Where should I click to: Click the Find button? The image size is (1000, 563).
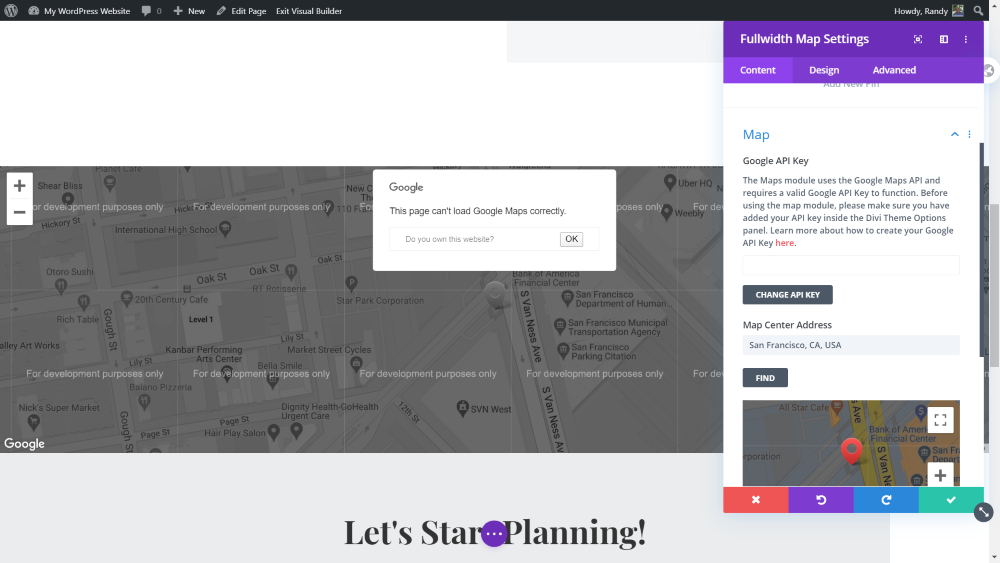point(765,377)
